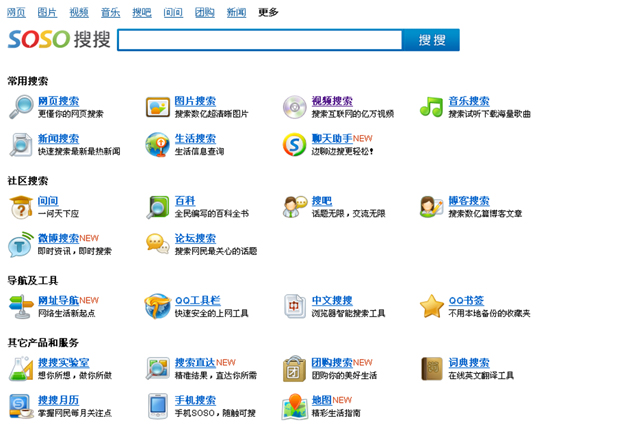
Task: Open the 中文搜搜 link
Action: point(332,301)
